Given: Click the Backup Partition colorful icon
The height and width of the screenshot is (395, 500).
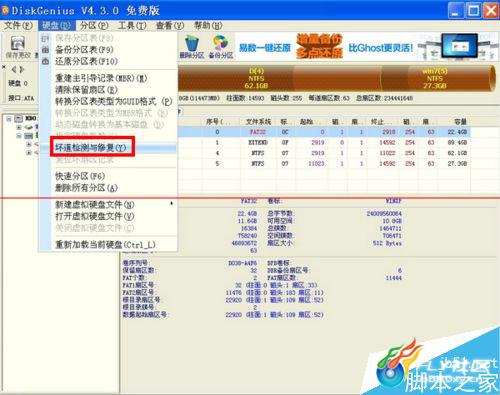Looking at the screenshot, I should click(x=221, y=43).
